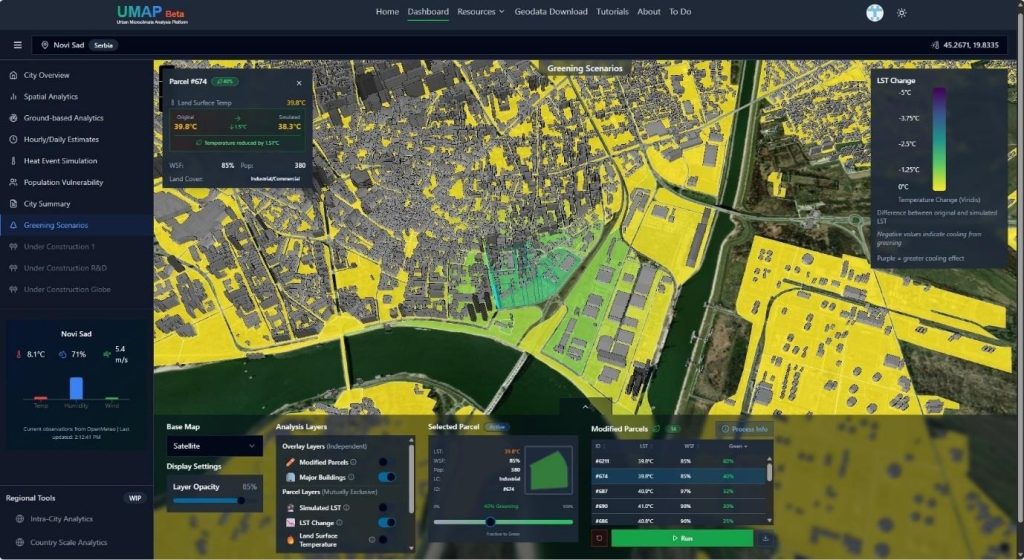
Task: Sort modified parcels by LST column
Action: tap(644, 446)
